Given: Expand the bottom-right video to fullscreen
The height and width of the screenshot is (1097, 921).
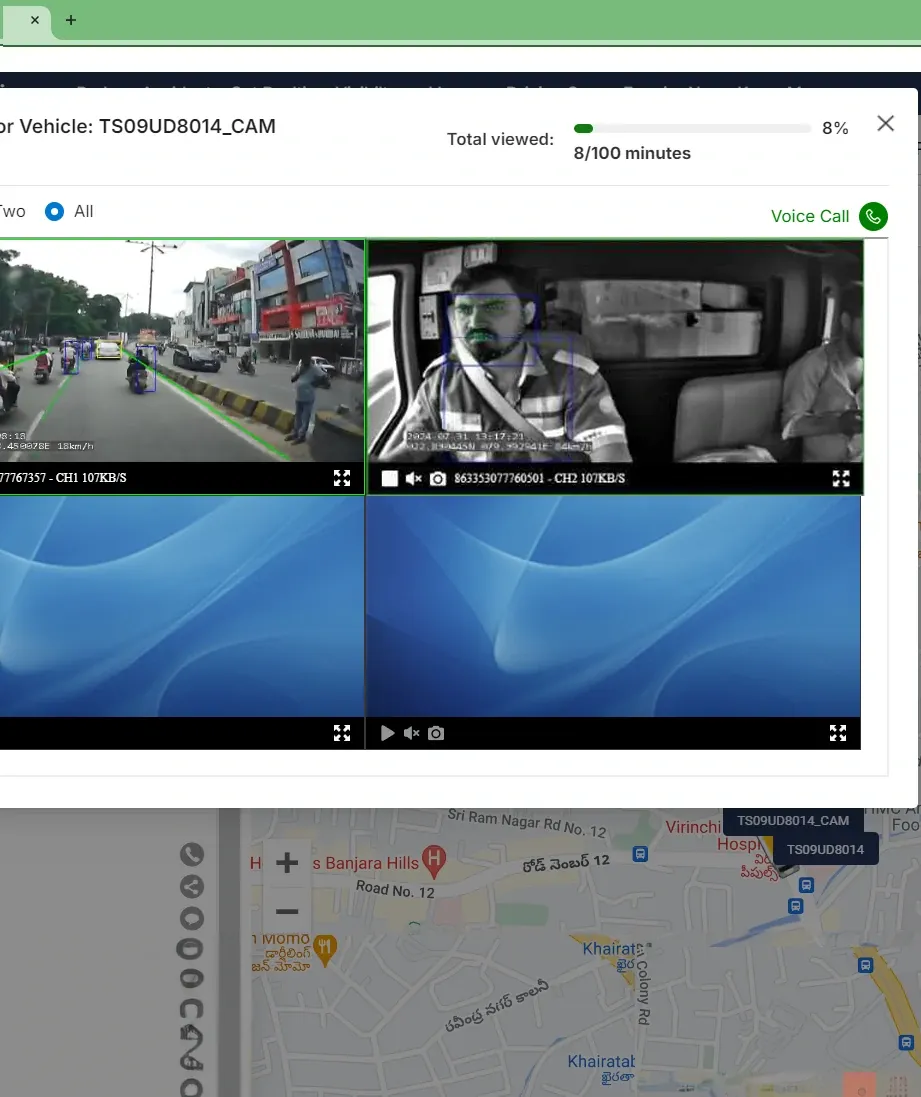Looking at the screenshot, I should (838, 733).
